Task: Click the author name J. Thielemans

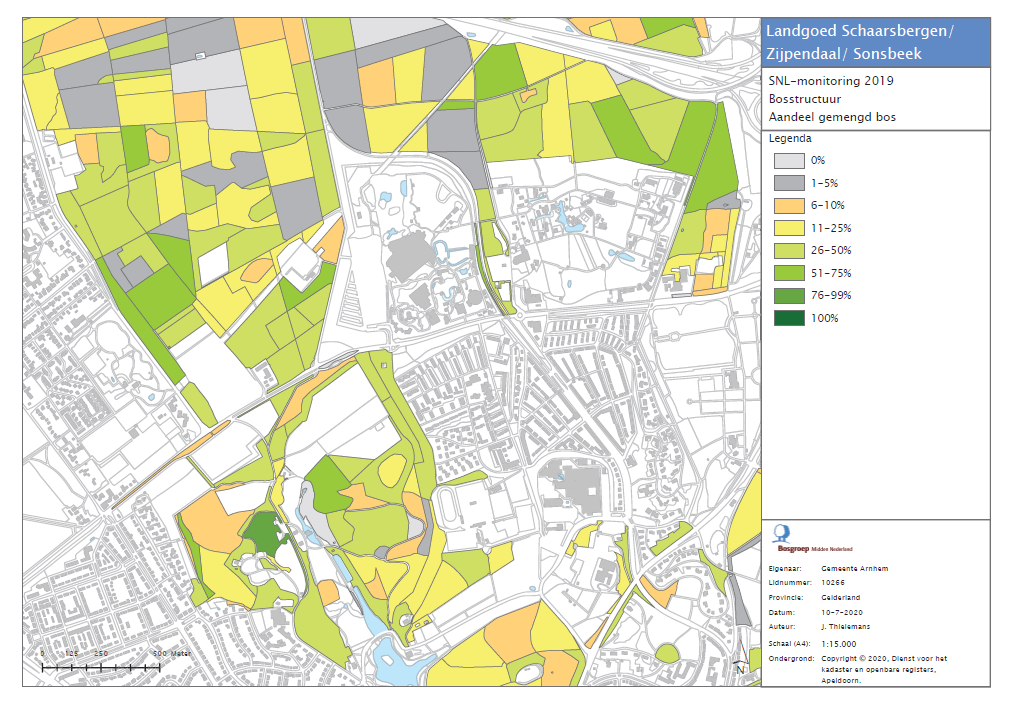Action: tap(848, 626)
